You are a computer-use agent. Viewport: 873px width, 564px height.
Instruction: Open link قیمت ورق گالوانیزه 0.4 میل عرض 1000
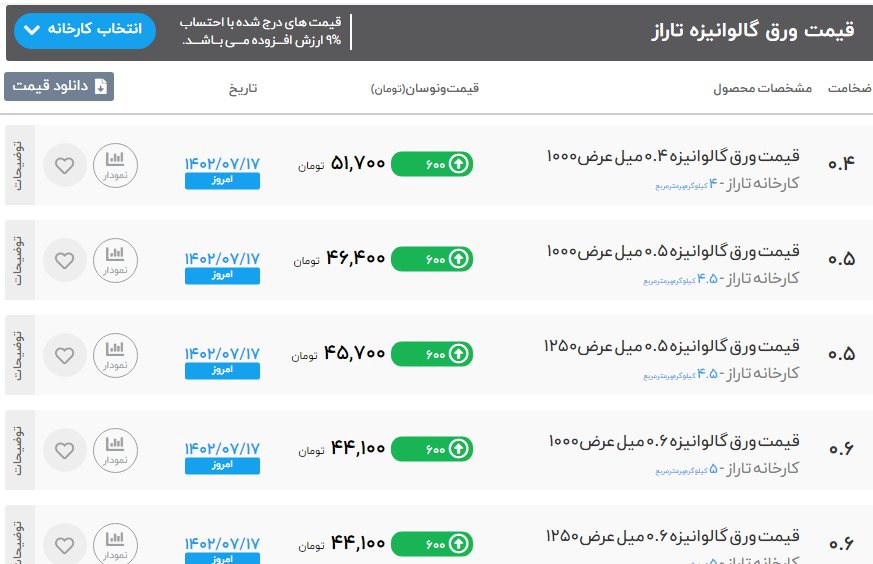tap(673, 156)
